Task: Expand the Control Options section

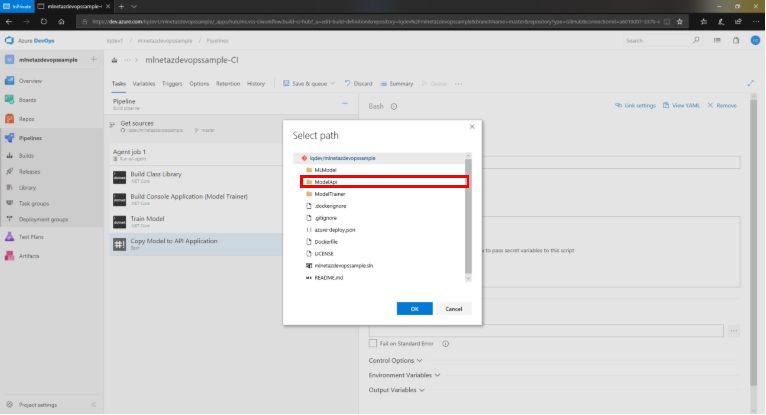Action: pos(394,360)
